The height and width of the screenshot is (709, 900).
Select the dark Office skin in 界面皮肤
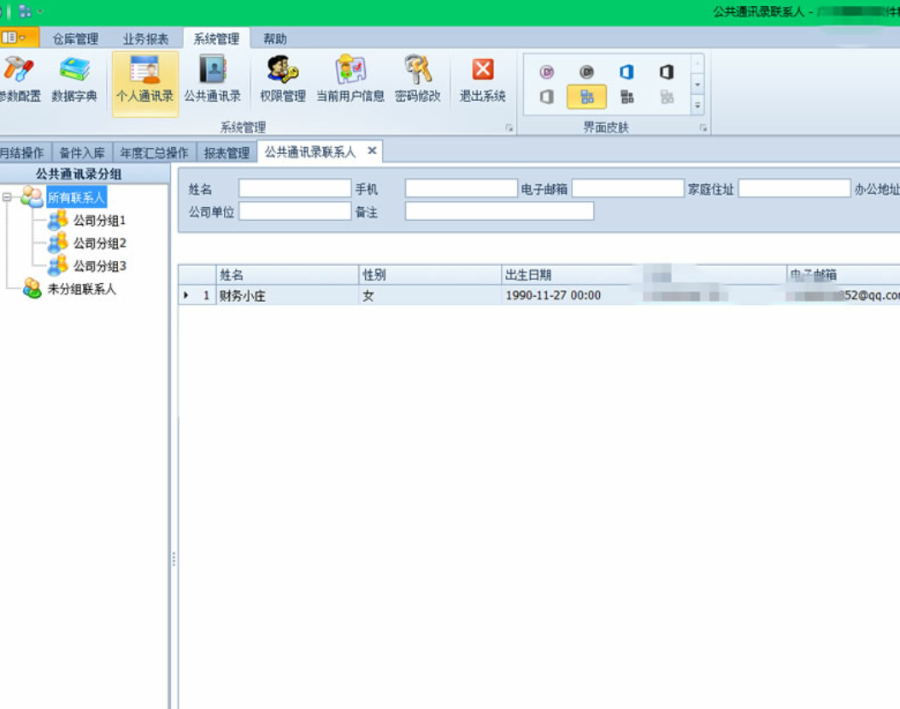coord(667,72)
